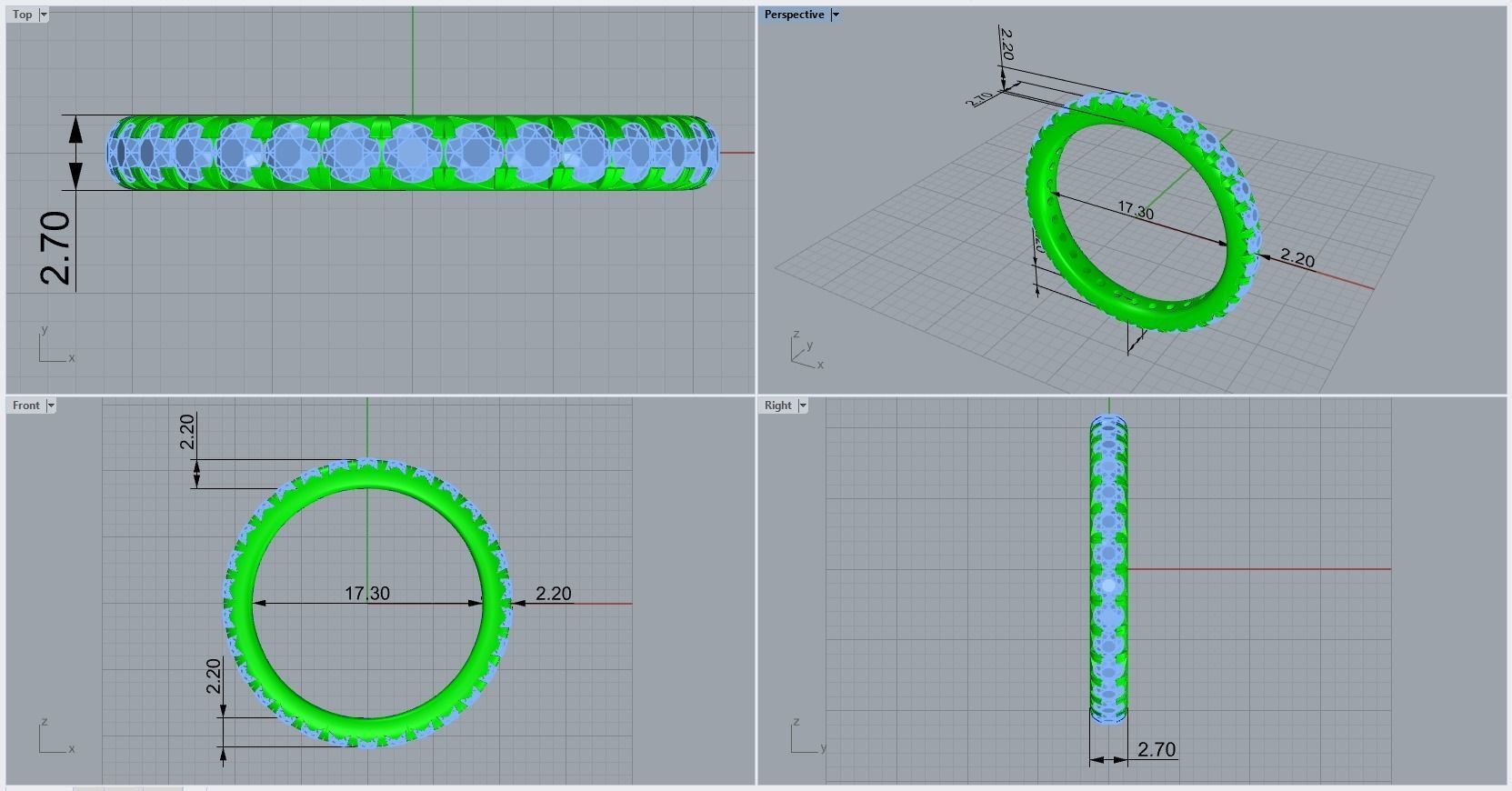The height and width of the screenshot is (791, 1512).
Task: Select the 2.20 dimension right of ring in Front viewport
Action: coord(554,593)
